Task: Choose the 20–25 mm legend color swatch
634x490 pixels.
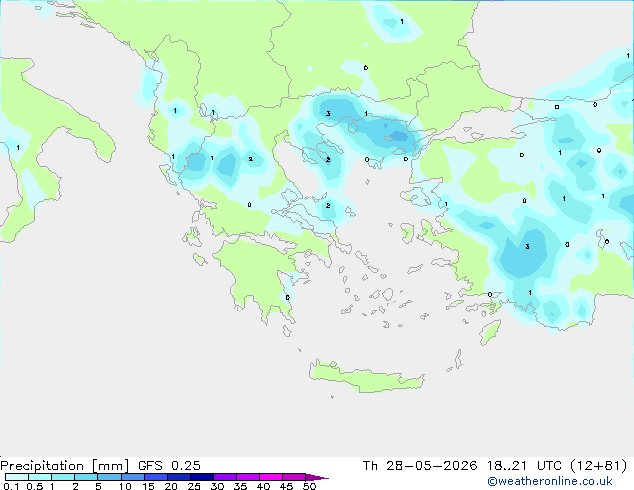Action: coord(178,477)
